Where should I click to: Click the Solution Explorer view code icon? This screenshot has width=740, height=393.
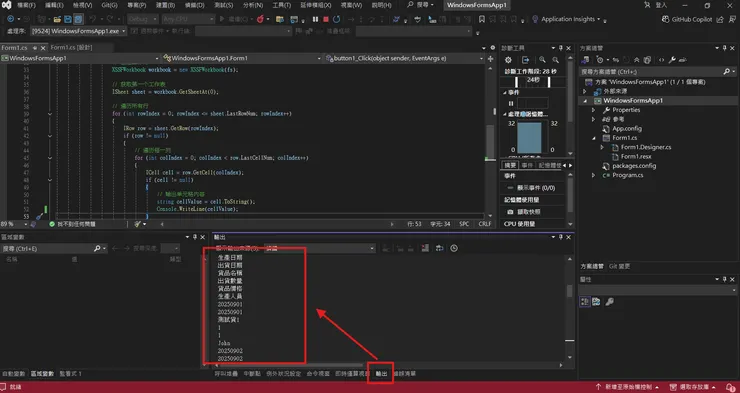pyautogui.click(x=661, y=60)
